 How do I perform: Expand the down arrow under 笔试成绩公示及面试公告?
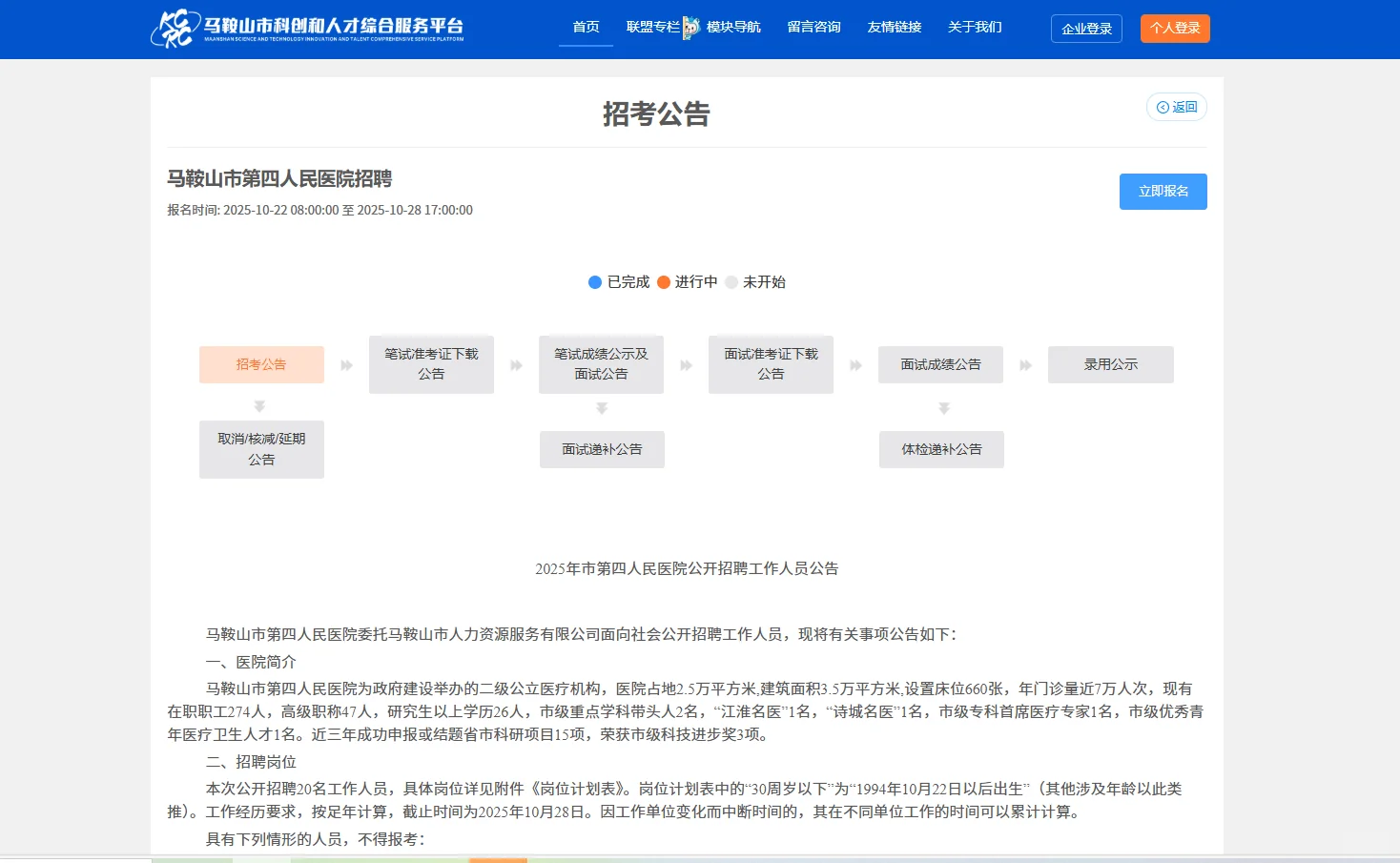[x=602, y=407]
